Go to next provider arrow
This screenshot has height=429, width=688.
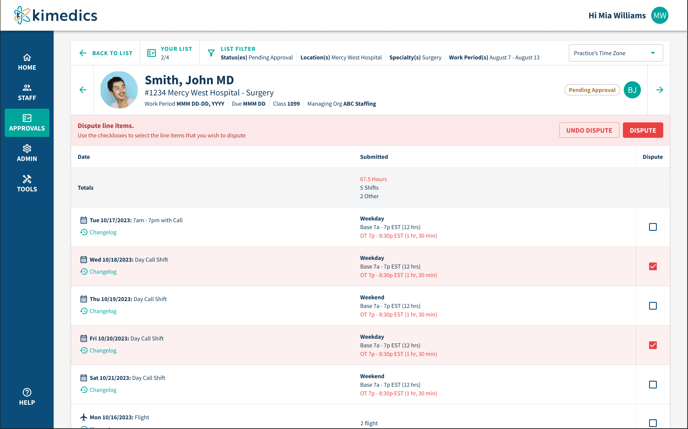(x=659, y=90)
